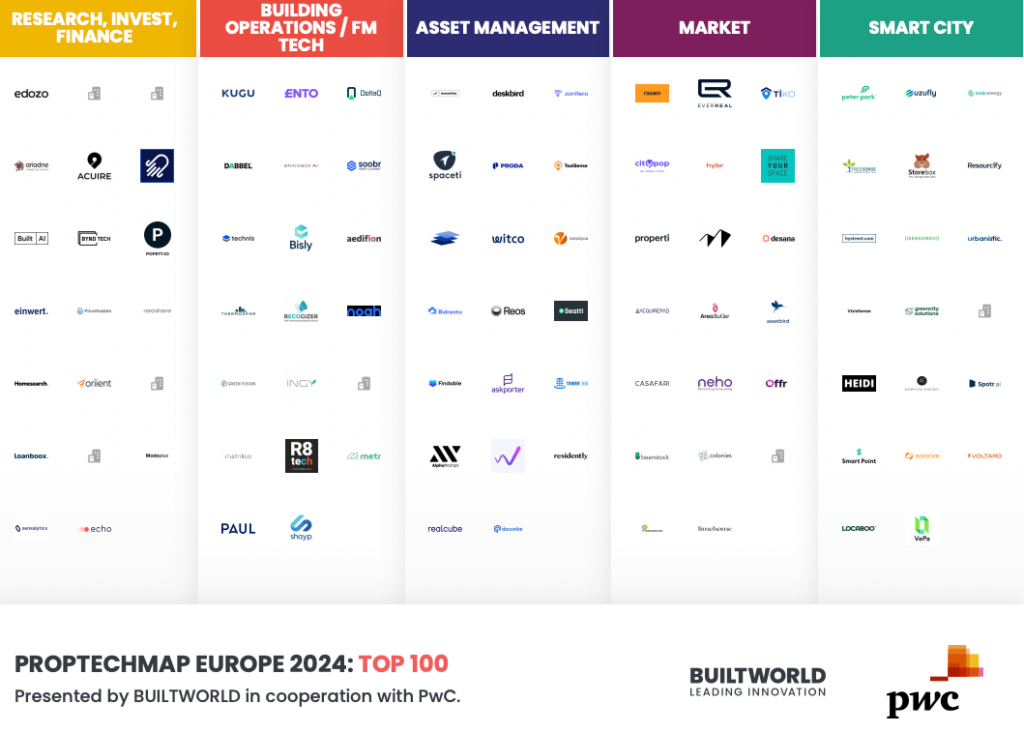Open the R8 tech logo
The width and height of the screenshot is (1024, 733).
click(x=301, y=455)
